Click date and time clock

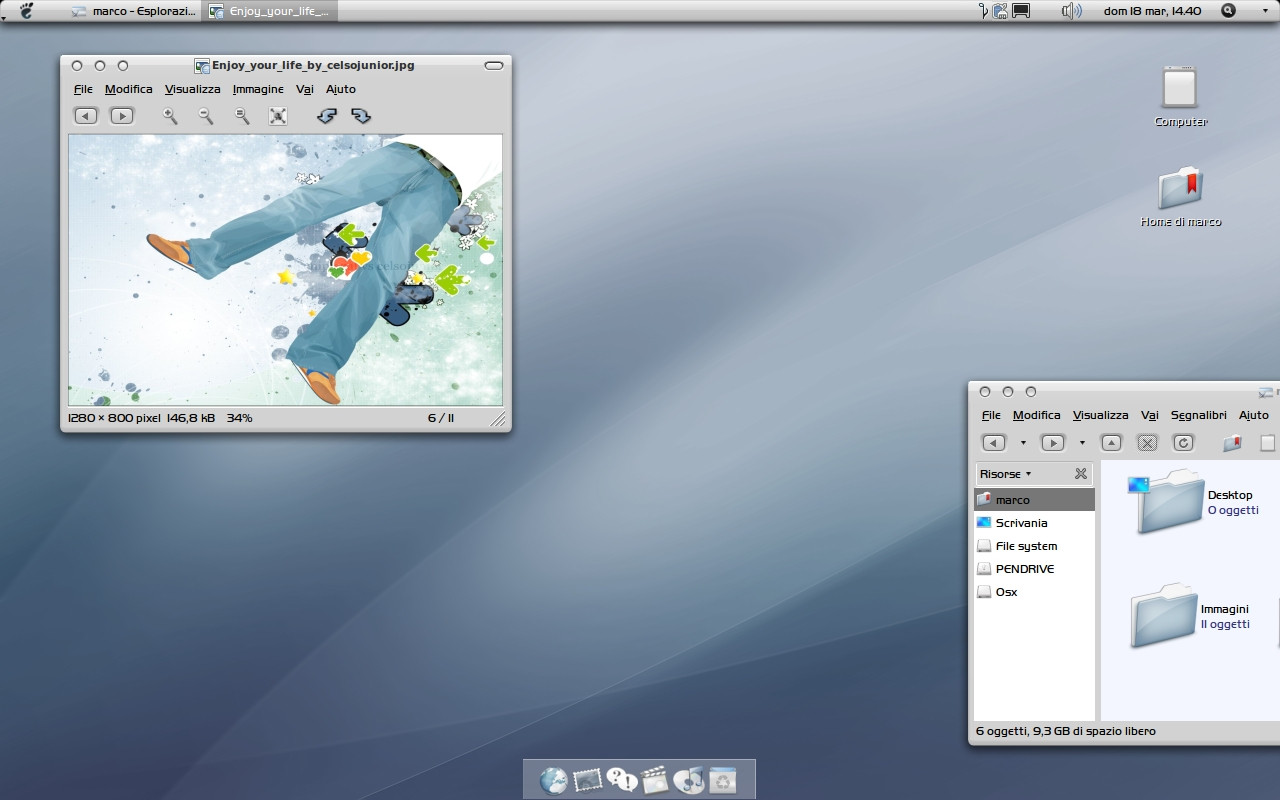tap(1153, 11)
